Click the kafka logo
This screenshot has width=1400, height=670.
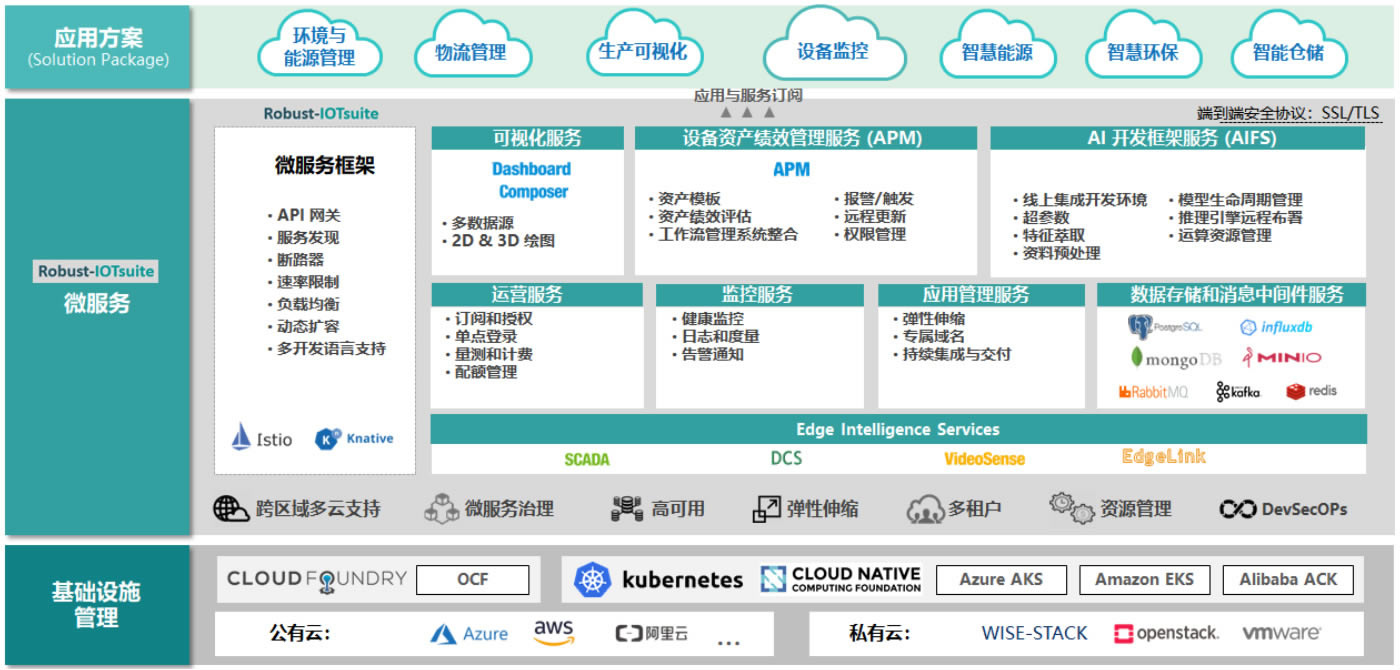tap(1238, 392)
